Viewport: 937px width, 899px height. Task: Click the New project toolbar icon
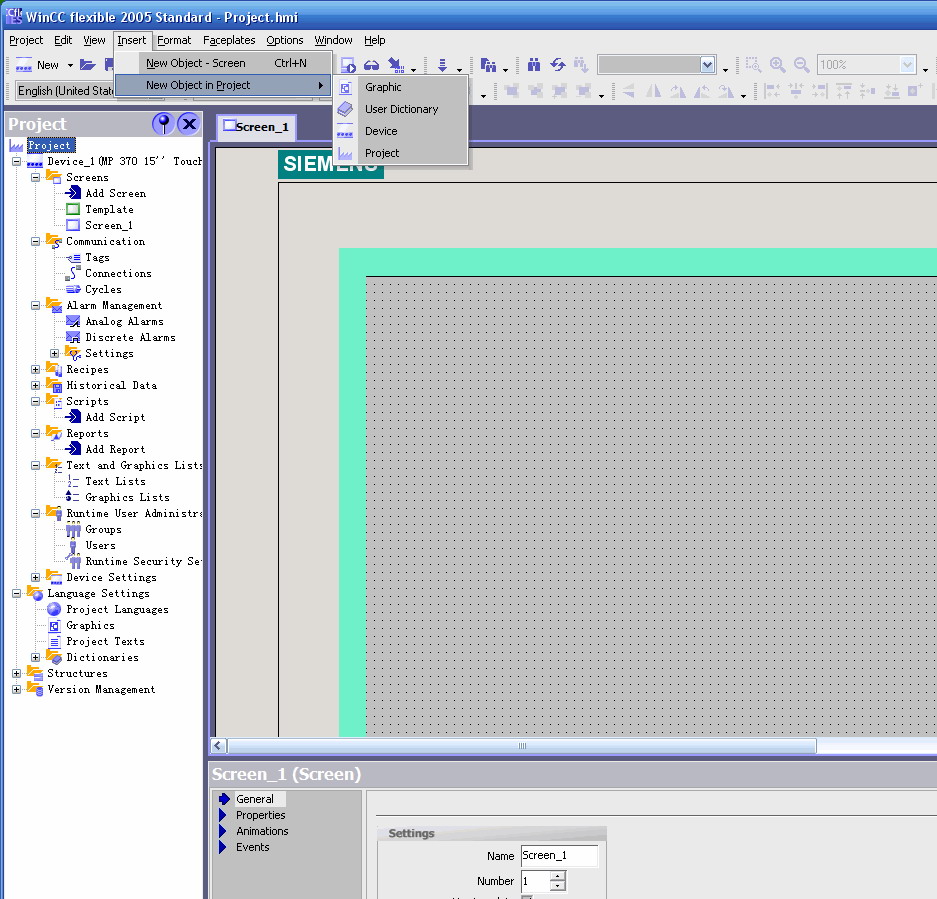(24, 65)
